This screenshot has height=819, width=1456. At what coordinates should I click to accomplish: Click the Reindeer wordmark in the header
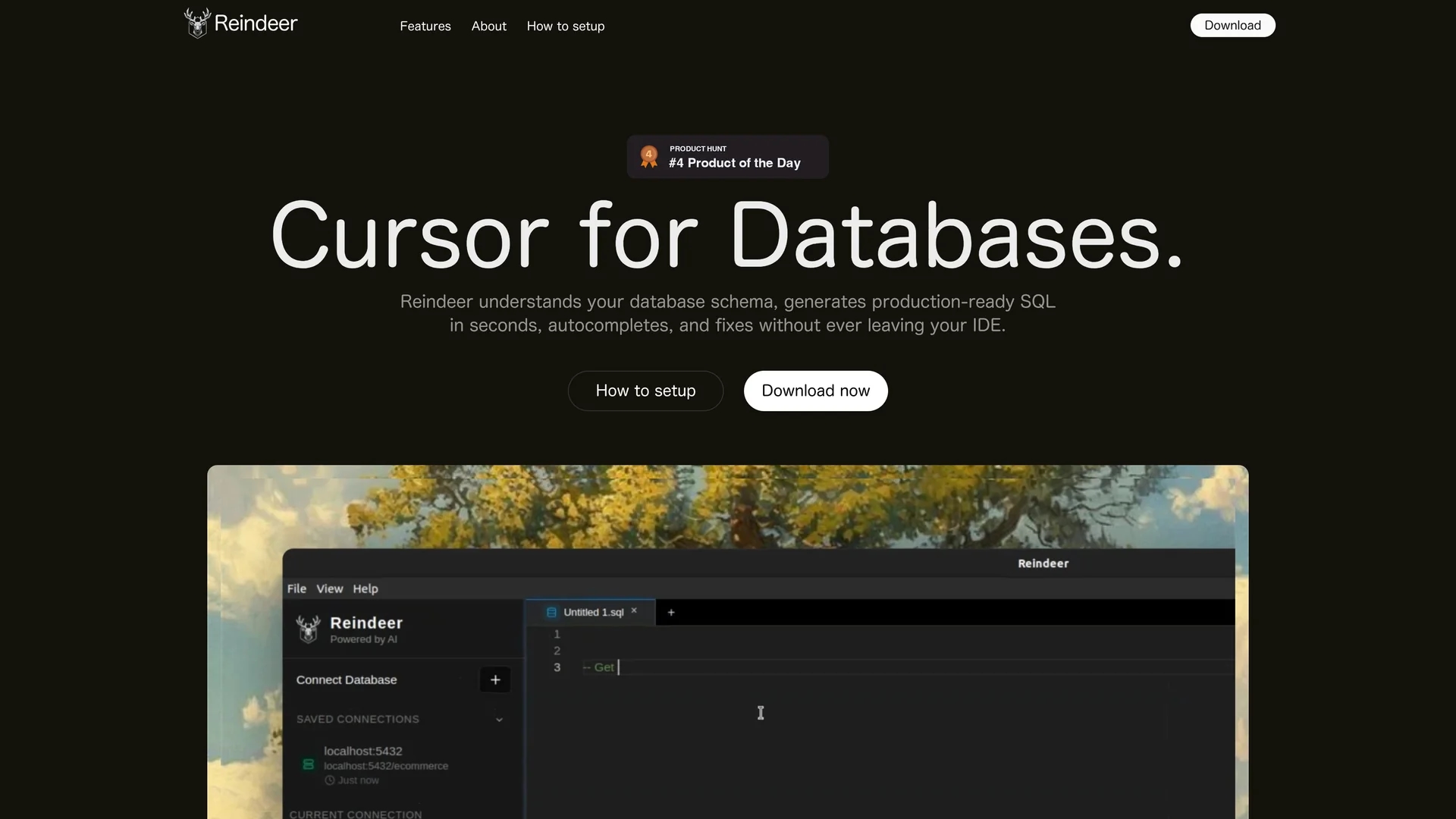[x=256, y=24]
